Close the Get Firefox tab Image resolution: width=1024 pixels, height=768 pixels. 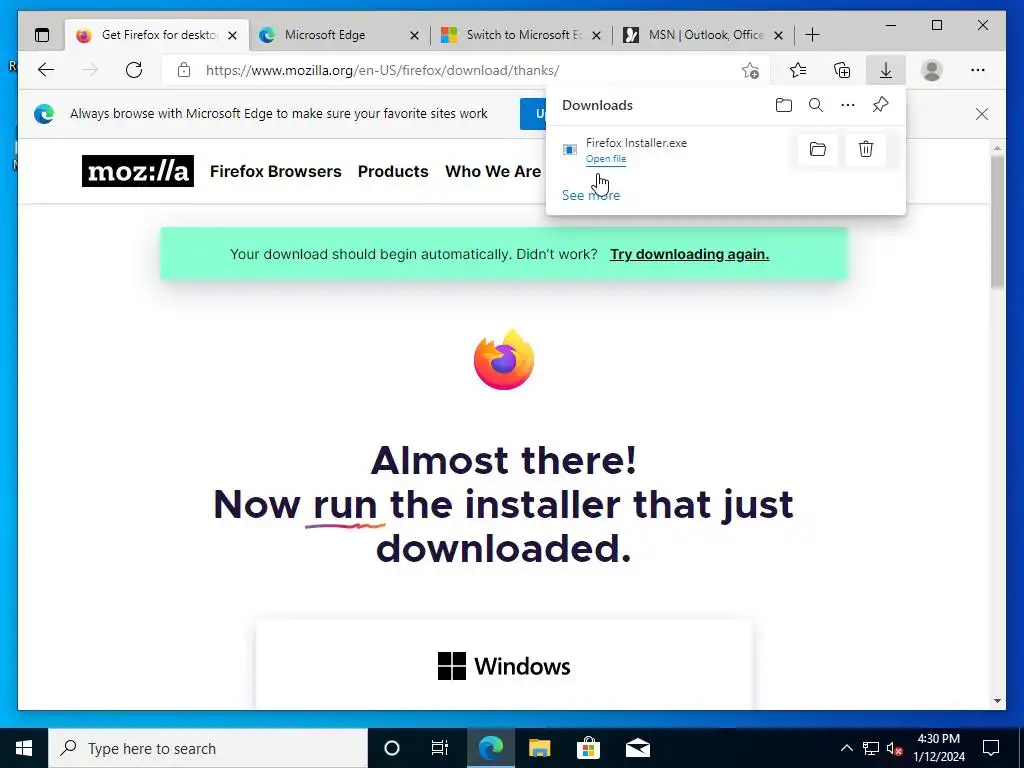coord(232,35)
